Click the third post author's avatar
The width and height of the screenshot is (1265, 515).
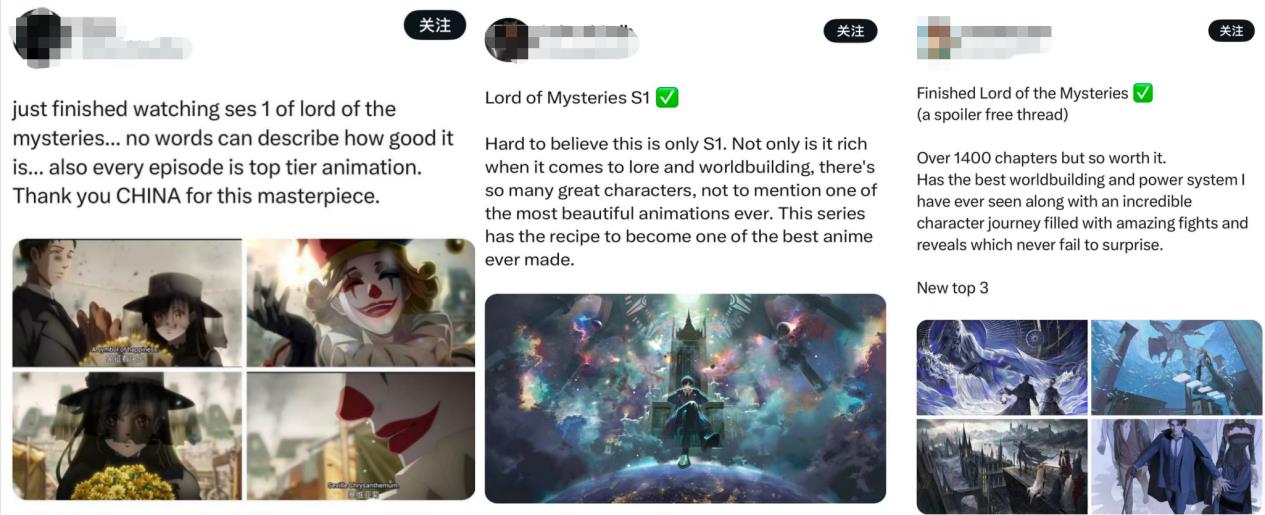pos(933,37)
